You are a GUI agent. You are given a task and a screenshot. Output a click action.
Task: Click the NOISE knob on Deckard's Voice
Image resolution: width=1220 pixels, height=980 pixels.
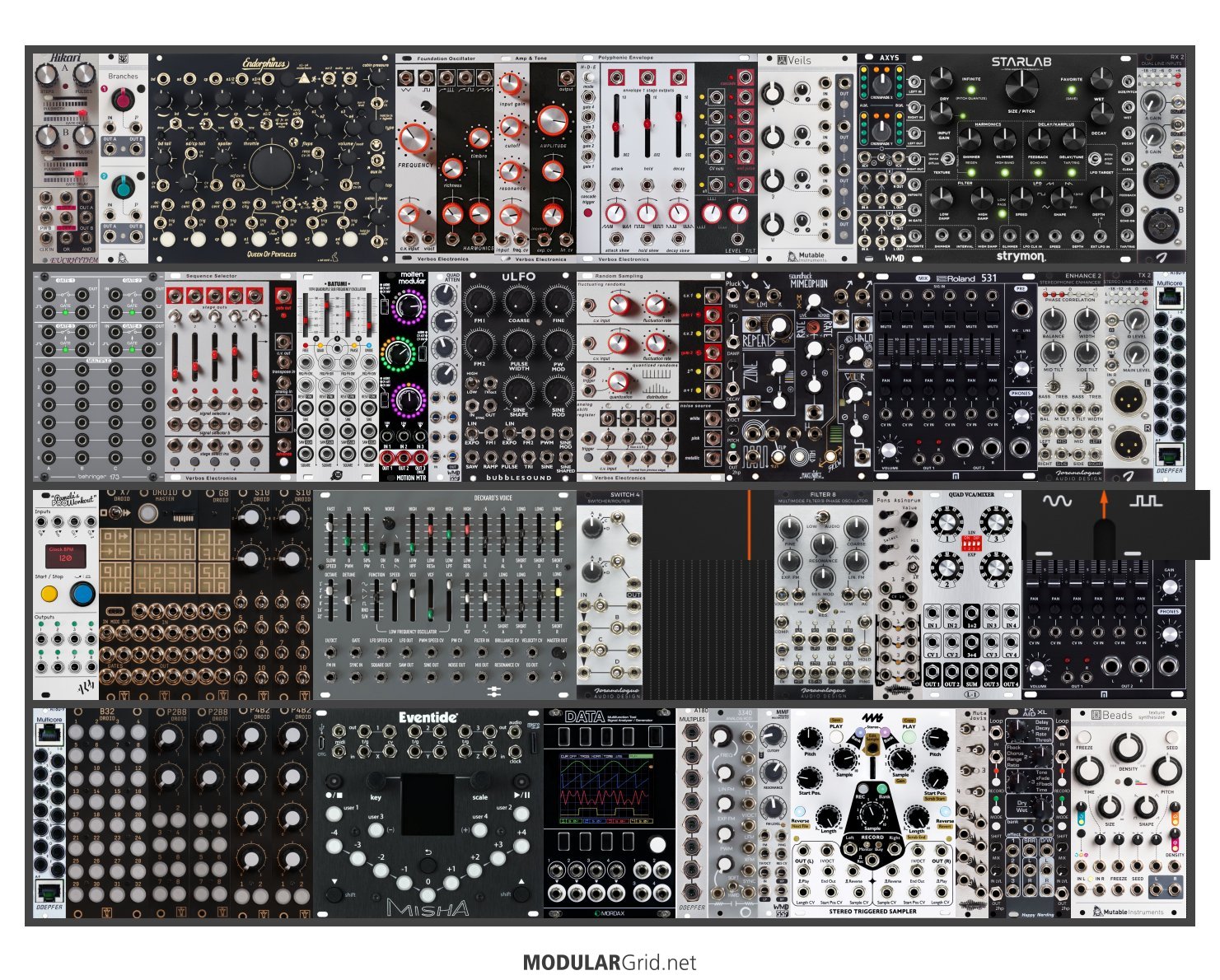click(389, 523)
